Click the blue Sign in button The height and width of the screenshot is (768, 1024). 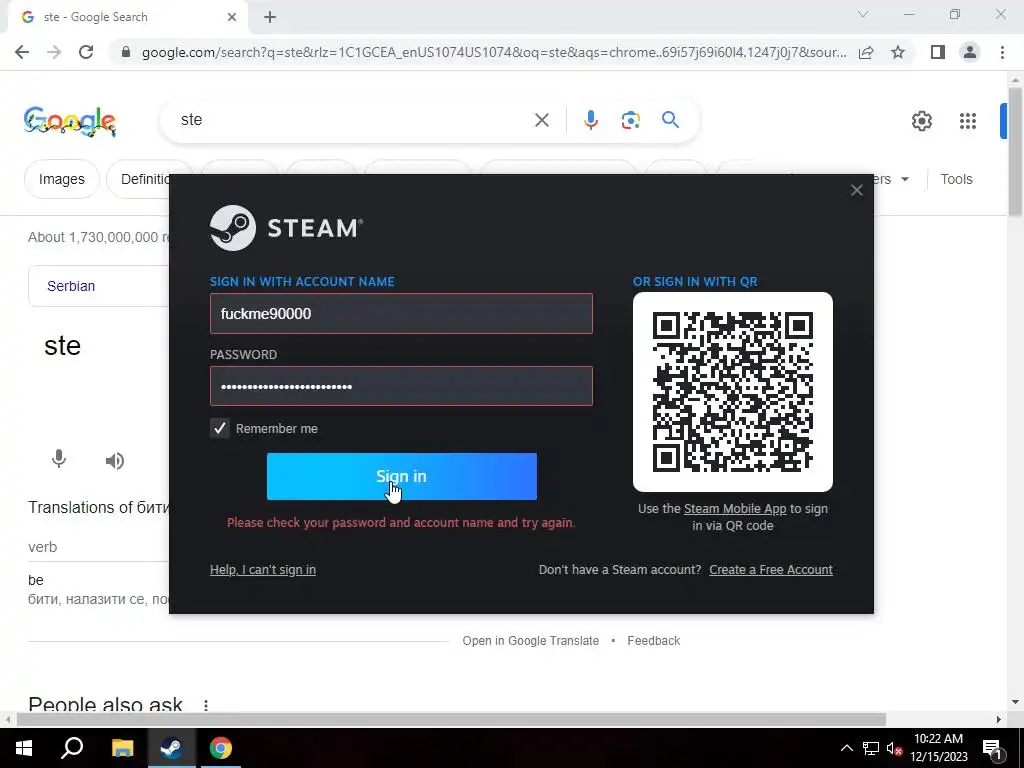pos(402,476)
